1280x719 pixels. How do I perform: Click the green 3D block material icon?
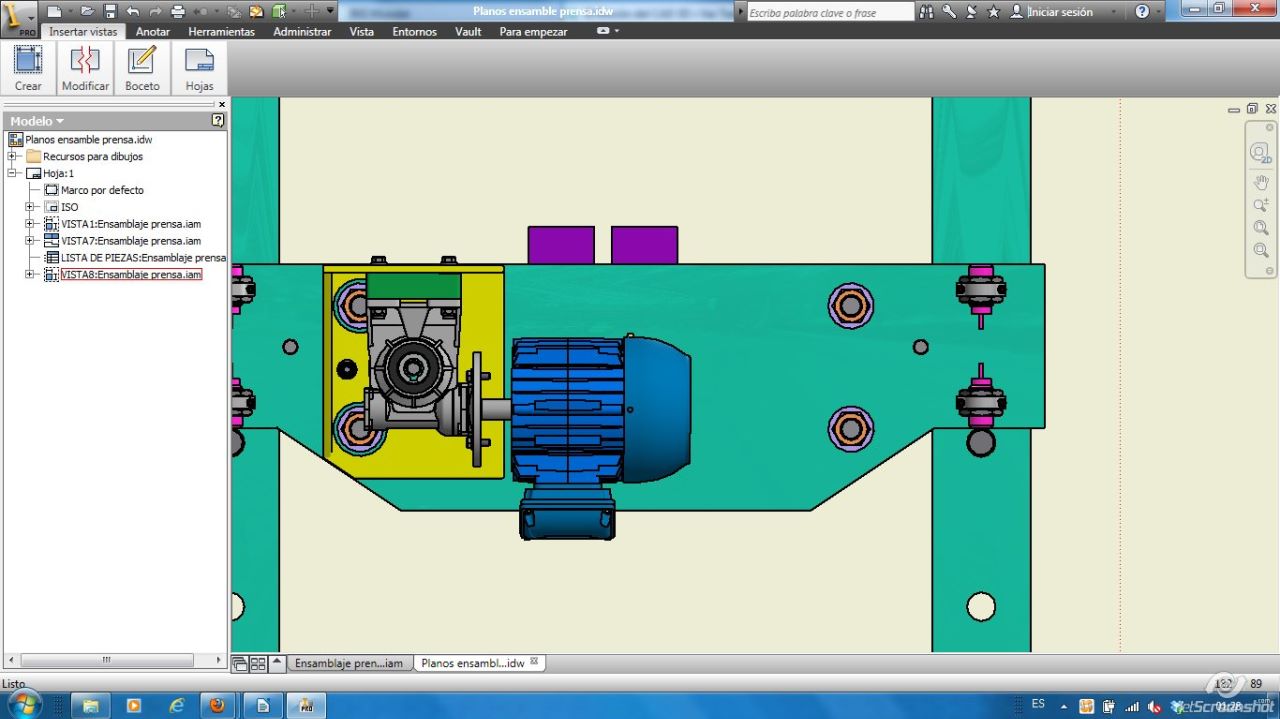[x=279, y=11]
